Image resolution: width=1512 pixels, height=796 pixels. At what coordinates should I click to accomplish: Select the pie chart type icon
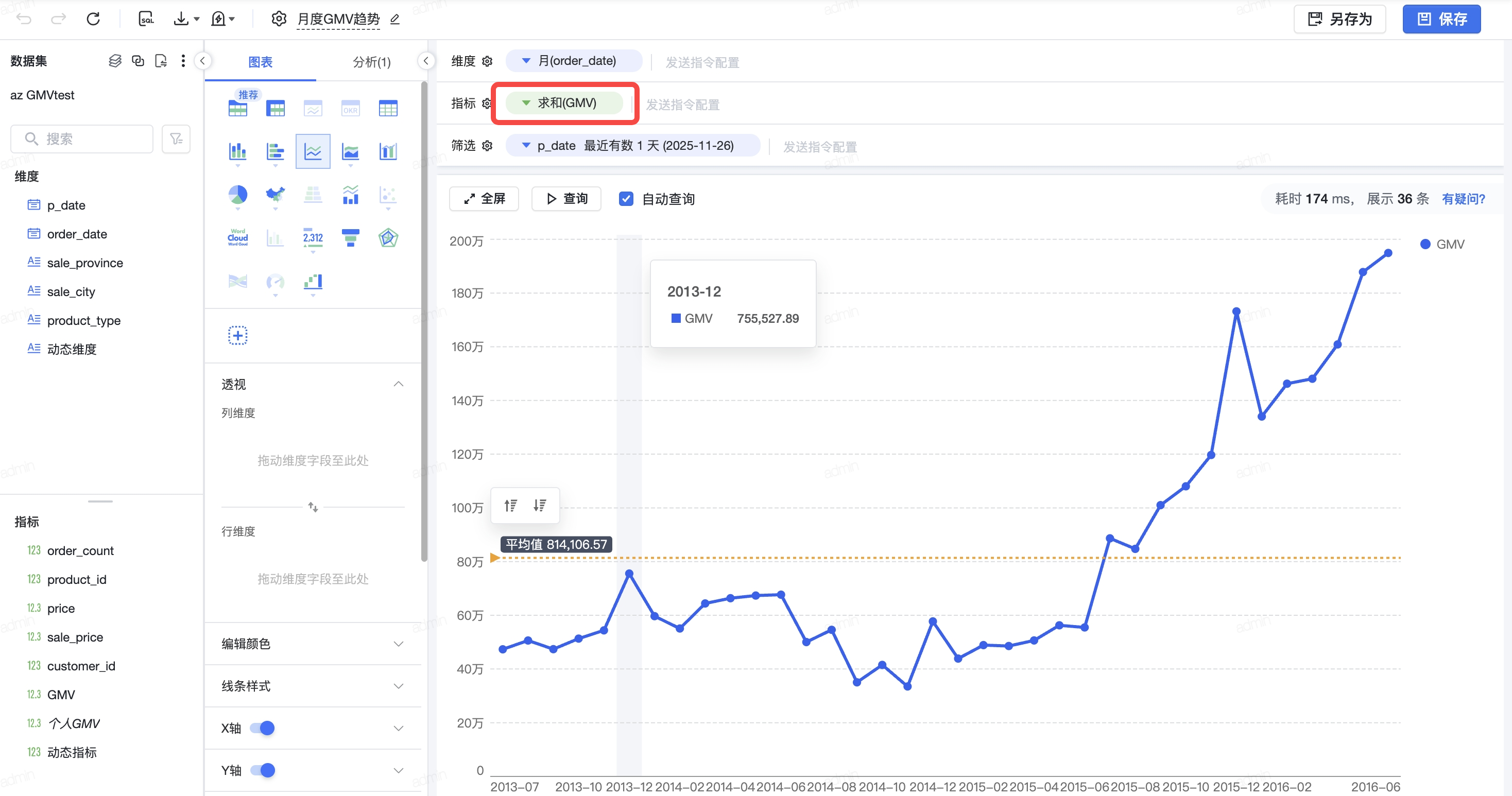[x=238, y=194]
